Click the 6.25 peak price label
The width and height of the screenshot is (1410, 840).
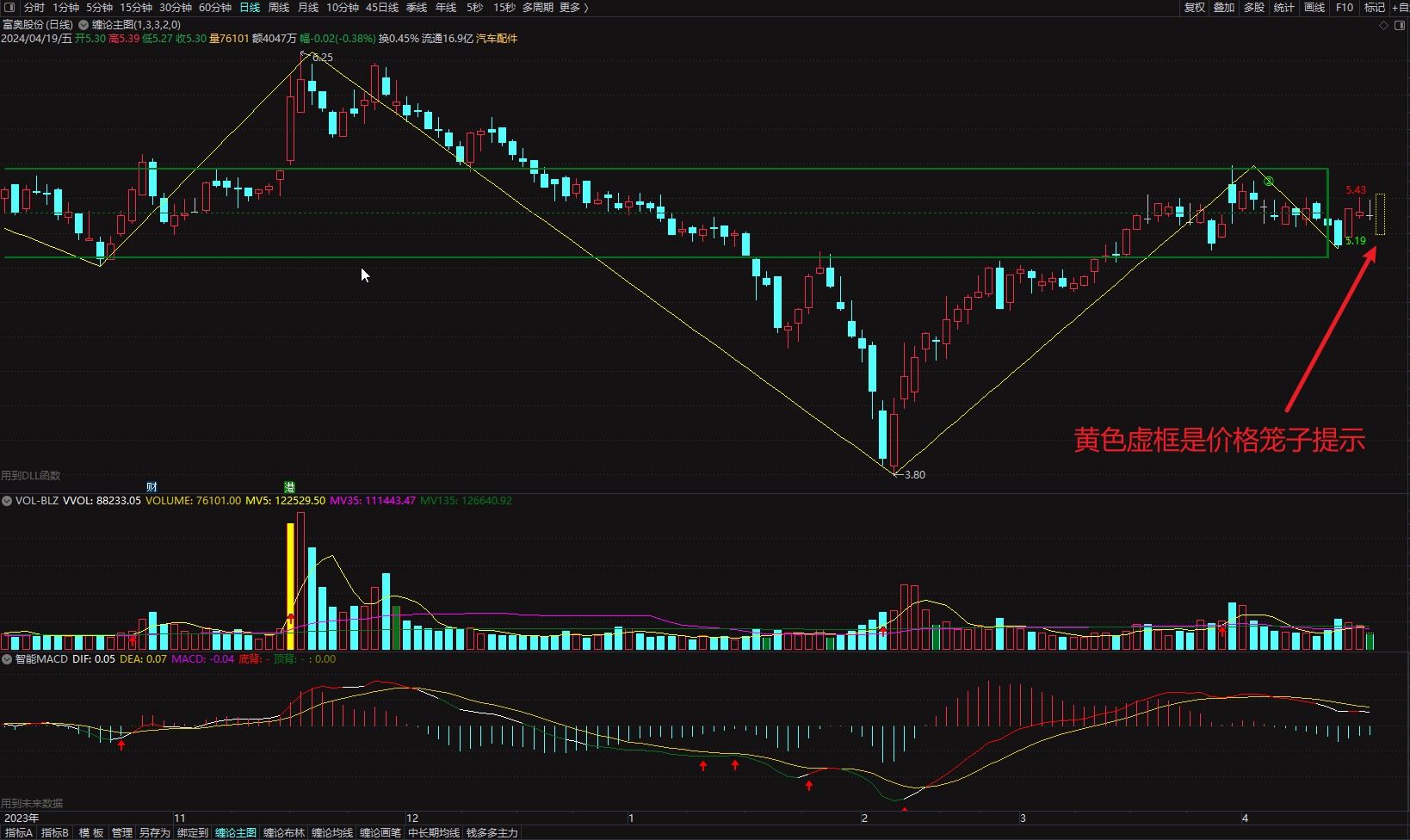pyautogui.click(x=323, y=58)
